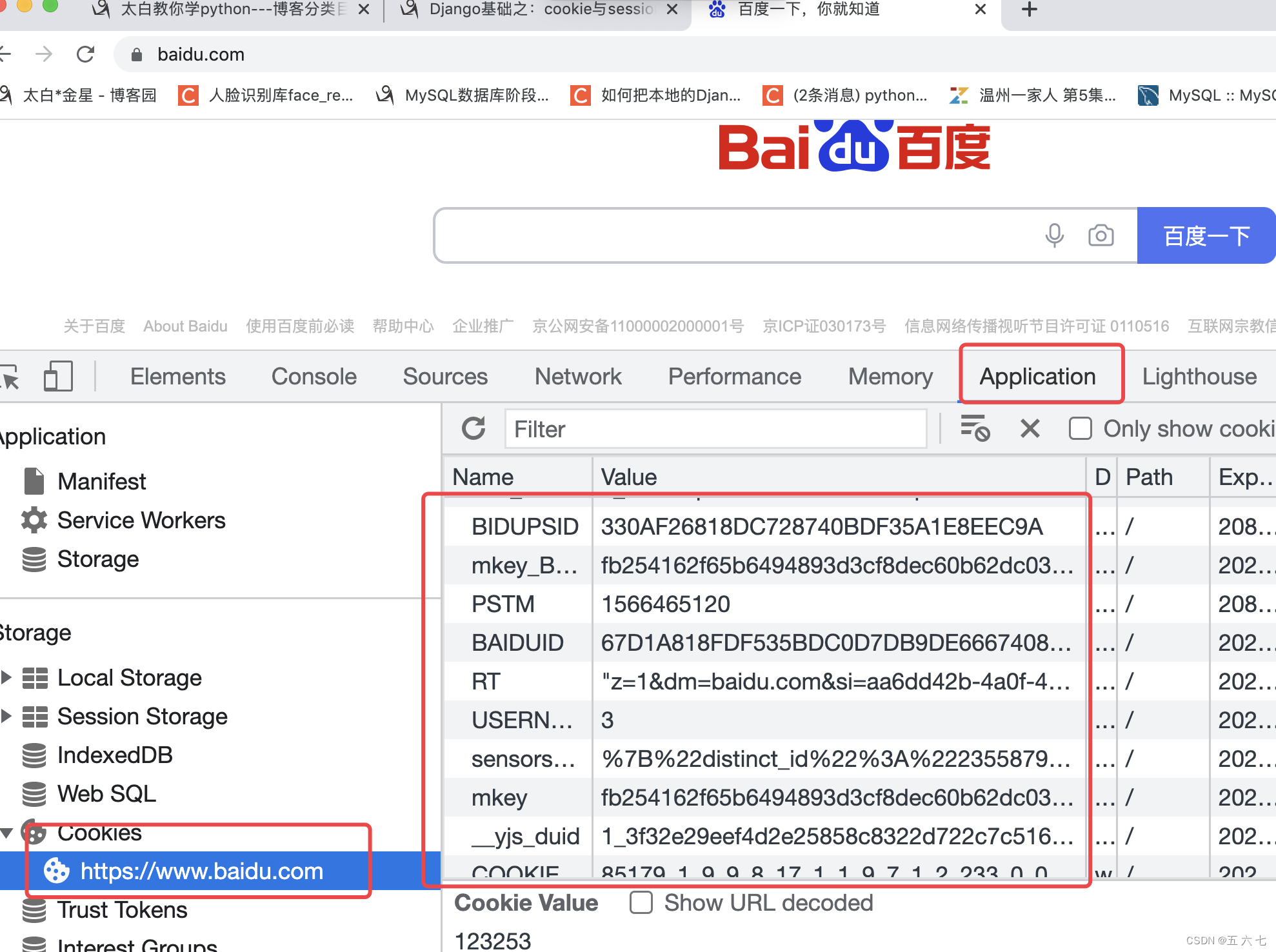Image resolution: width=1276 pixels, height=952 pixels.
Task: Click the Elements tab in DevTools
Action: (x=178, y=377)
